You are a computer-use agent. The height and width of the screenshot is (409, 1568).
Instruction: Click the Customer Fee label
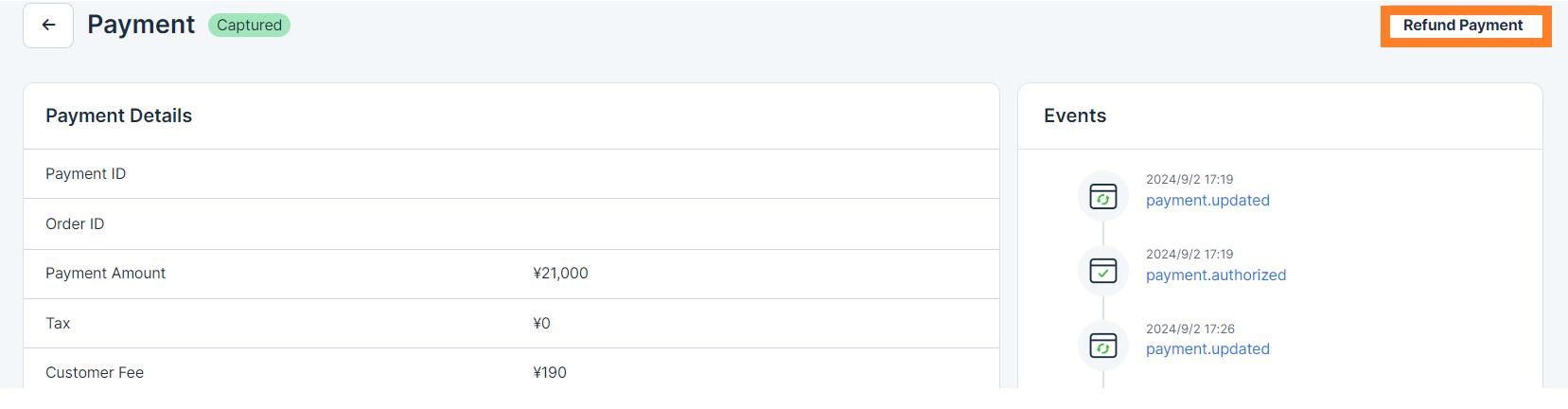click(95, 373)
